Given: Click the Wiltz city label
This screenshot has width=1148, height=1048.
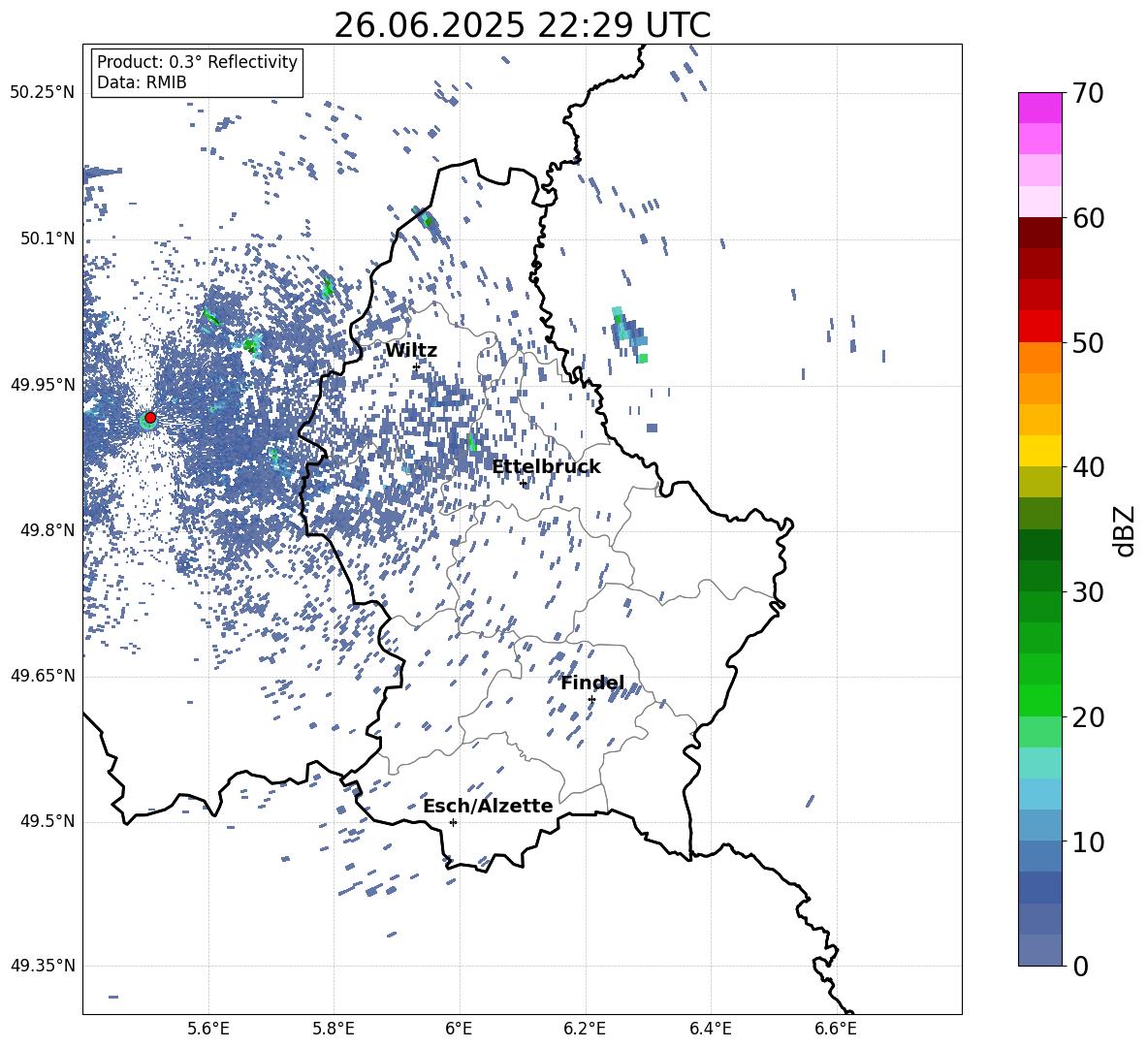Looking at the screenshot, I should click(x=411, y=351).
